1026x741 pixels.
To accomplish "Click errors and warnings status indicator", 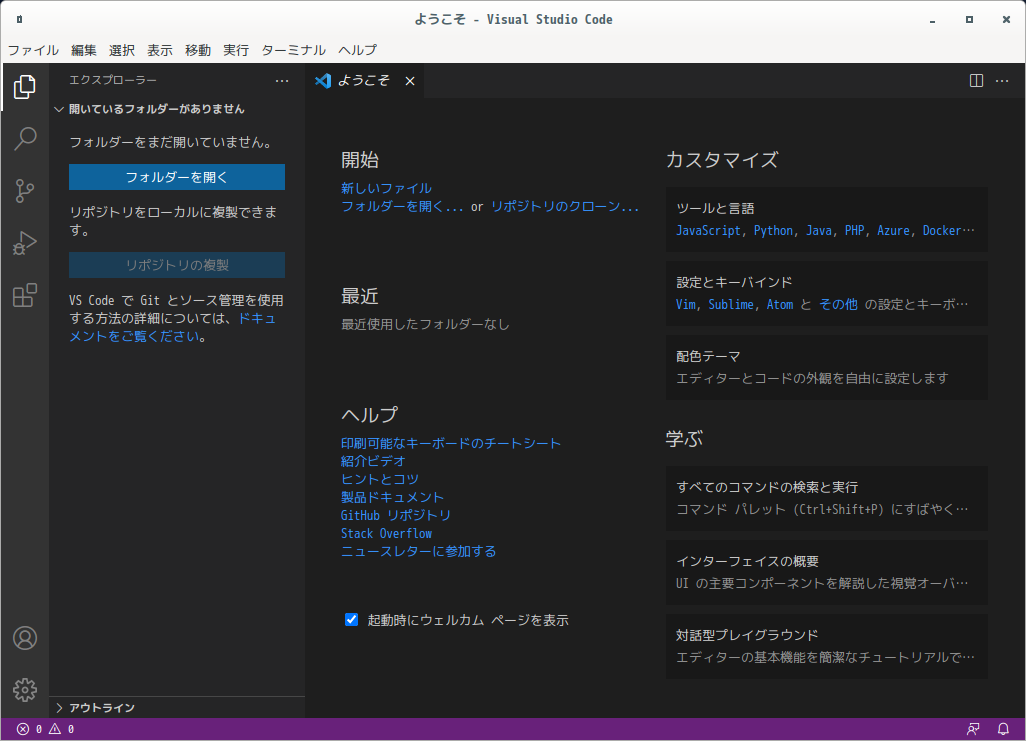I will [x=45, y=729].
